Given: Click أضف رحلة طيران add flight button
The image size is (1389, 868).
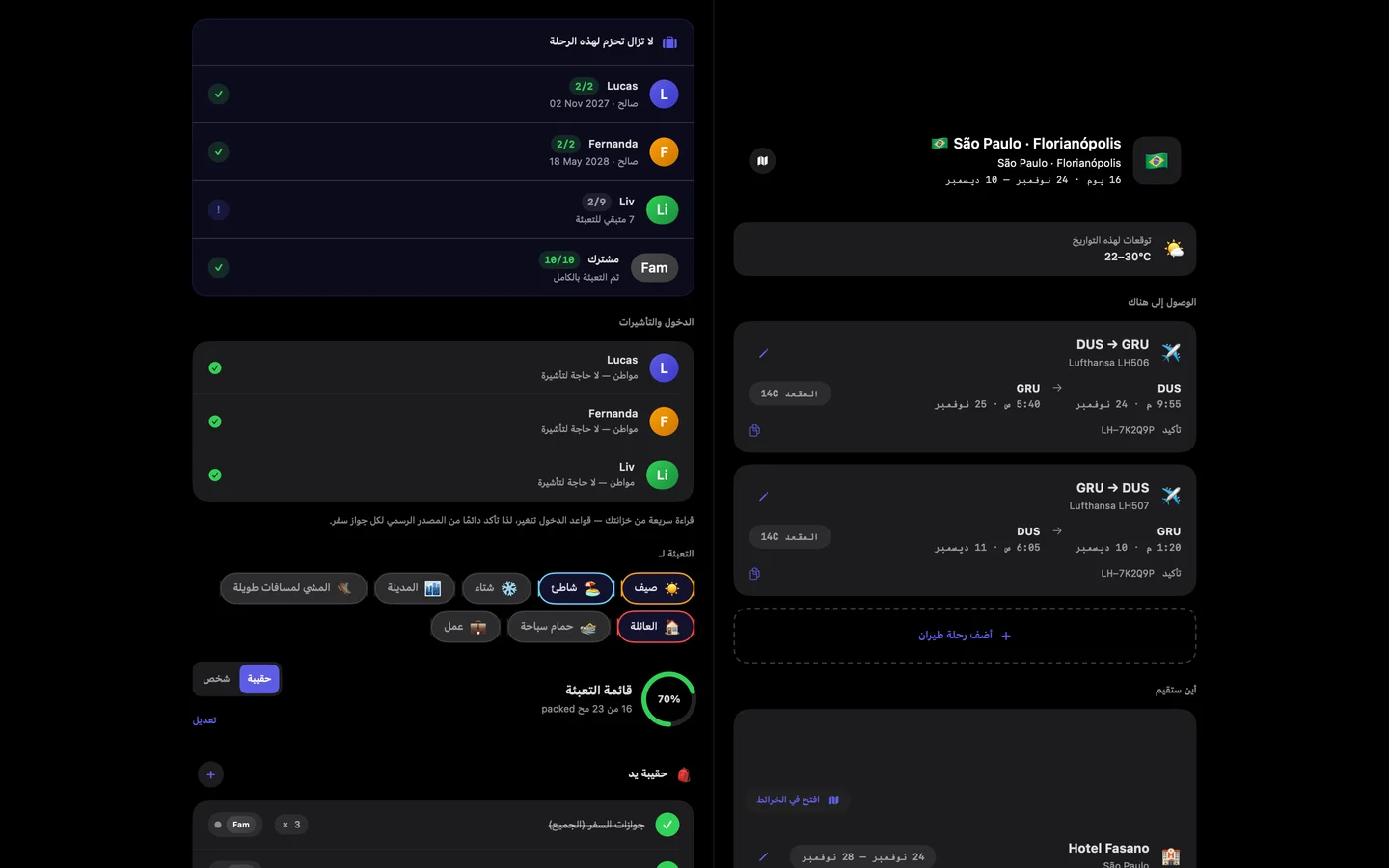Looking at the screenshot, I should coord(965,636).
